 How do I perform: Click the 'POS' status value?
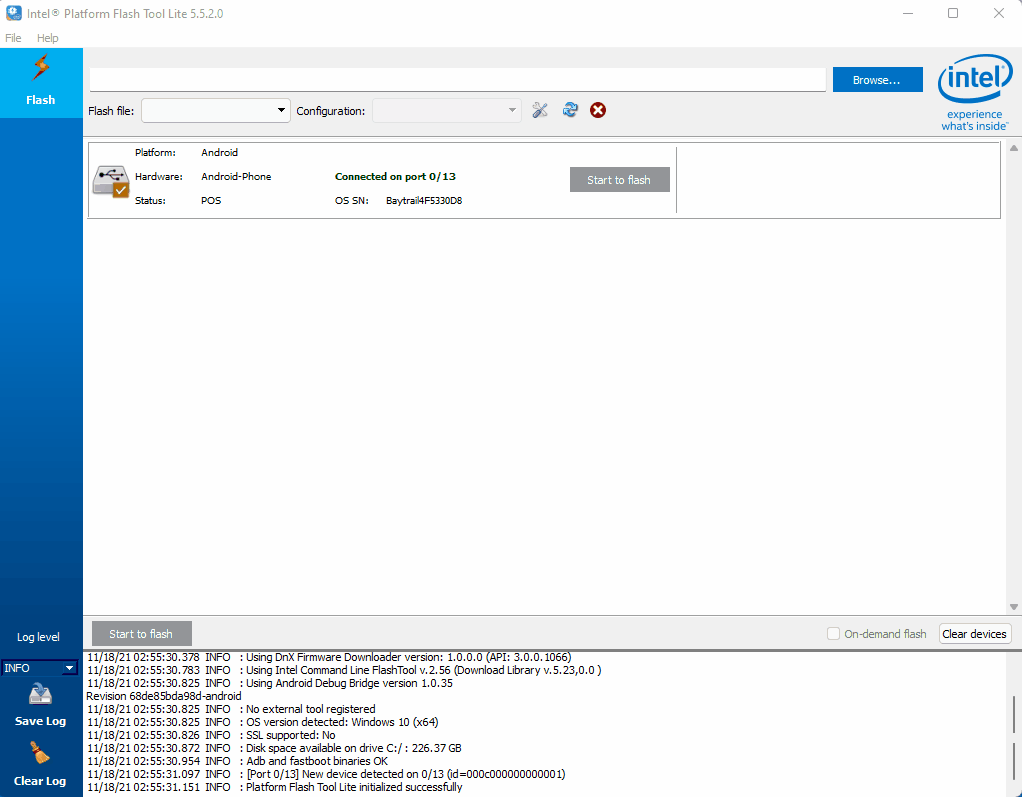tap(211, 201)
